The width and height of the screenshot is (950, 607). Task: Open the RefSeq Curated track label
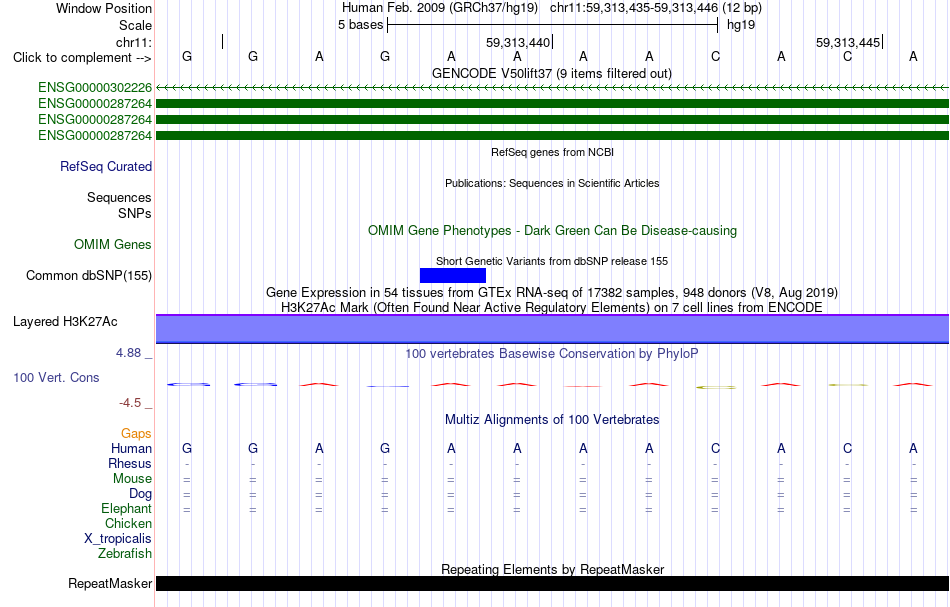click(106, 167)
